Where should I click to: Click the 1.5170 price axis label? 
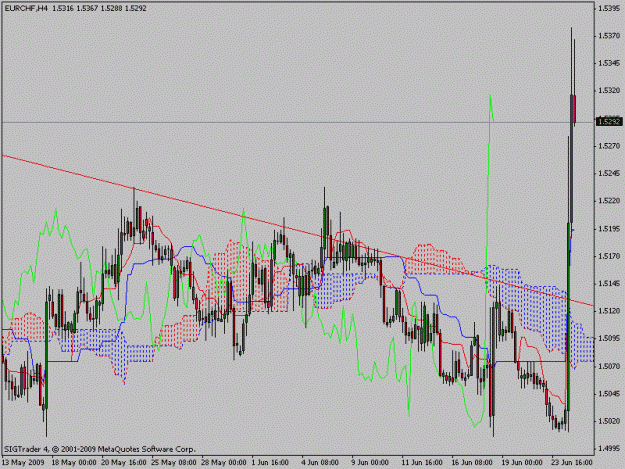609,256
